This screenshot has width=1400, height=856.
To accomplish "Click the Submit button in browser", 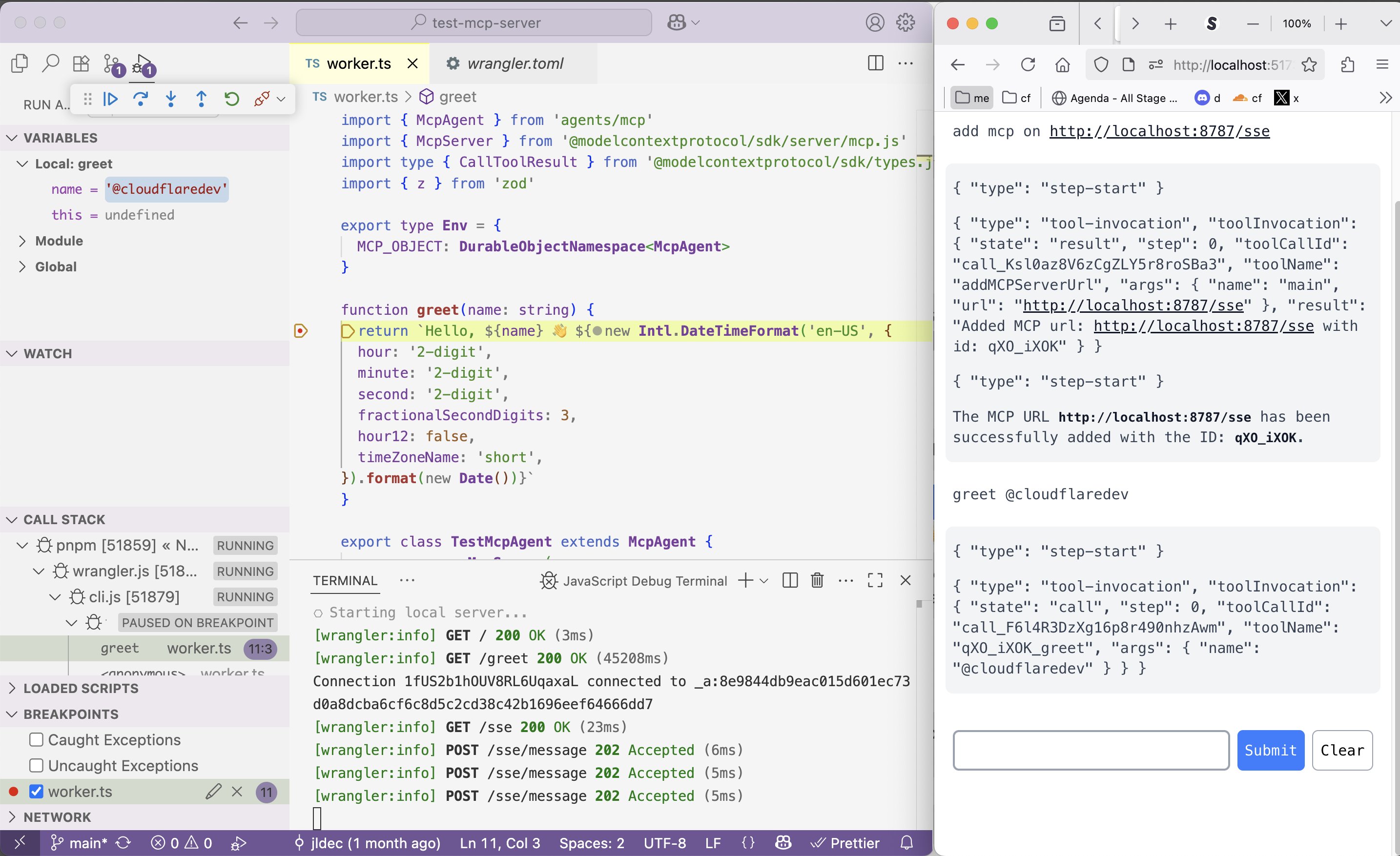I will [1271, 751].
